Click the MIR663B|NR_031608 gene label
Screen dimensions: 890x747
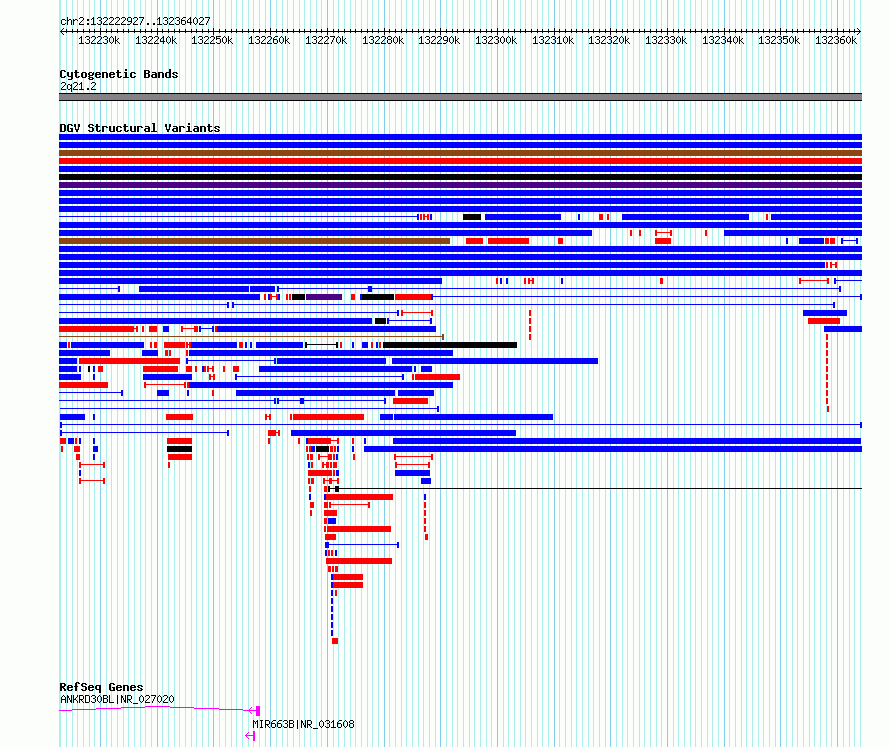click(x=303, y=724)
